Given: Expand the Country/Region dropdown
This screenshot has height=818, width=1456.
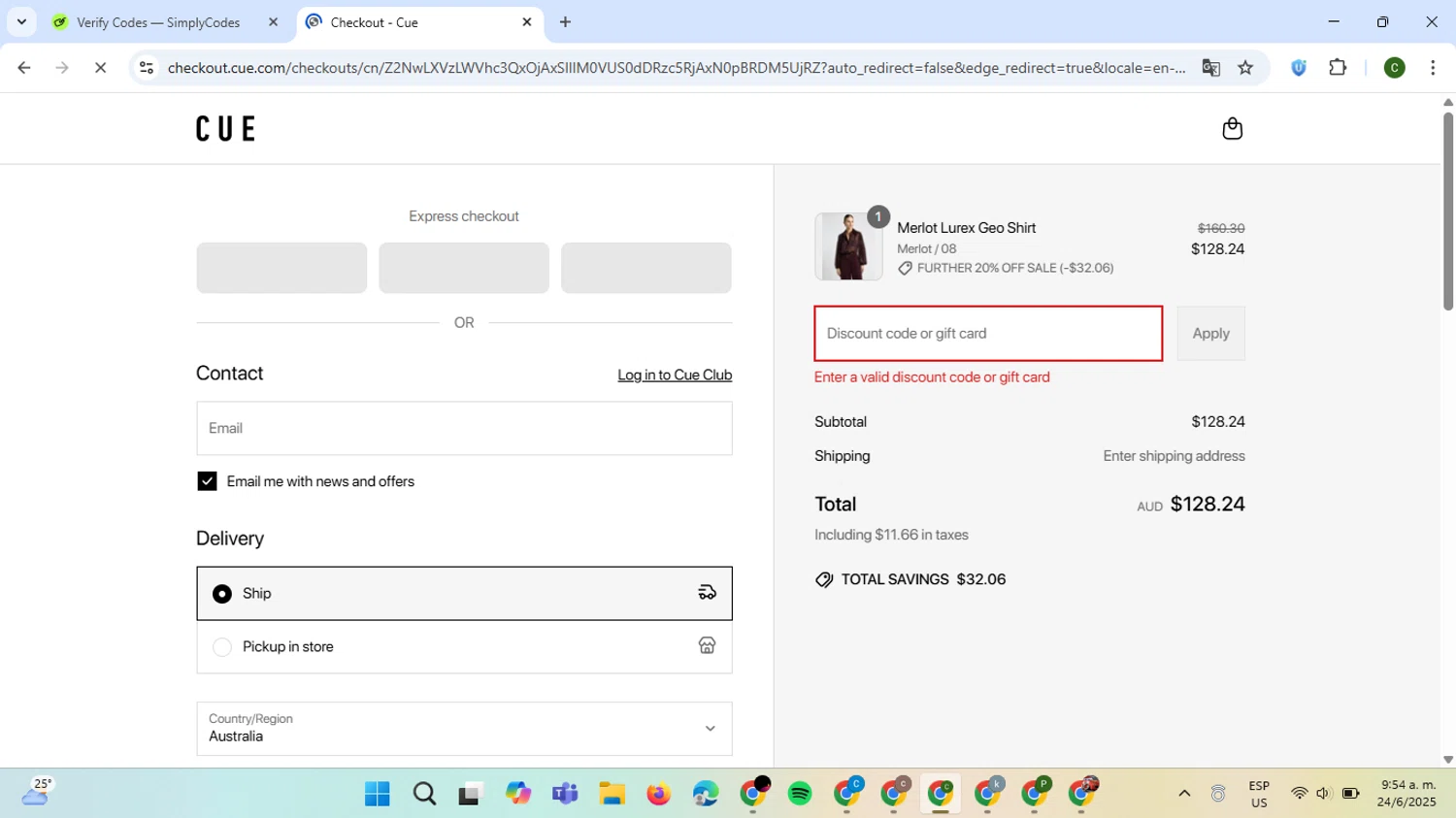Looking at the screenshot, I should [464, 729].
